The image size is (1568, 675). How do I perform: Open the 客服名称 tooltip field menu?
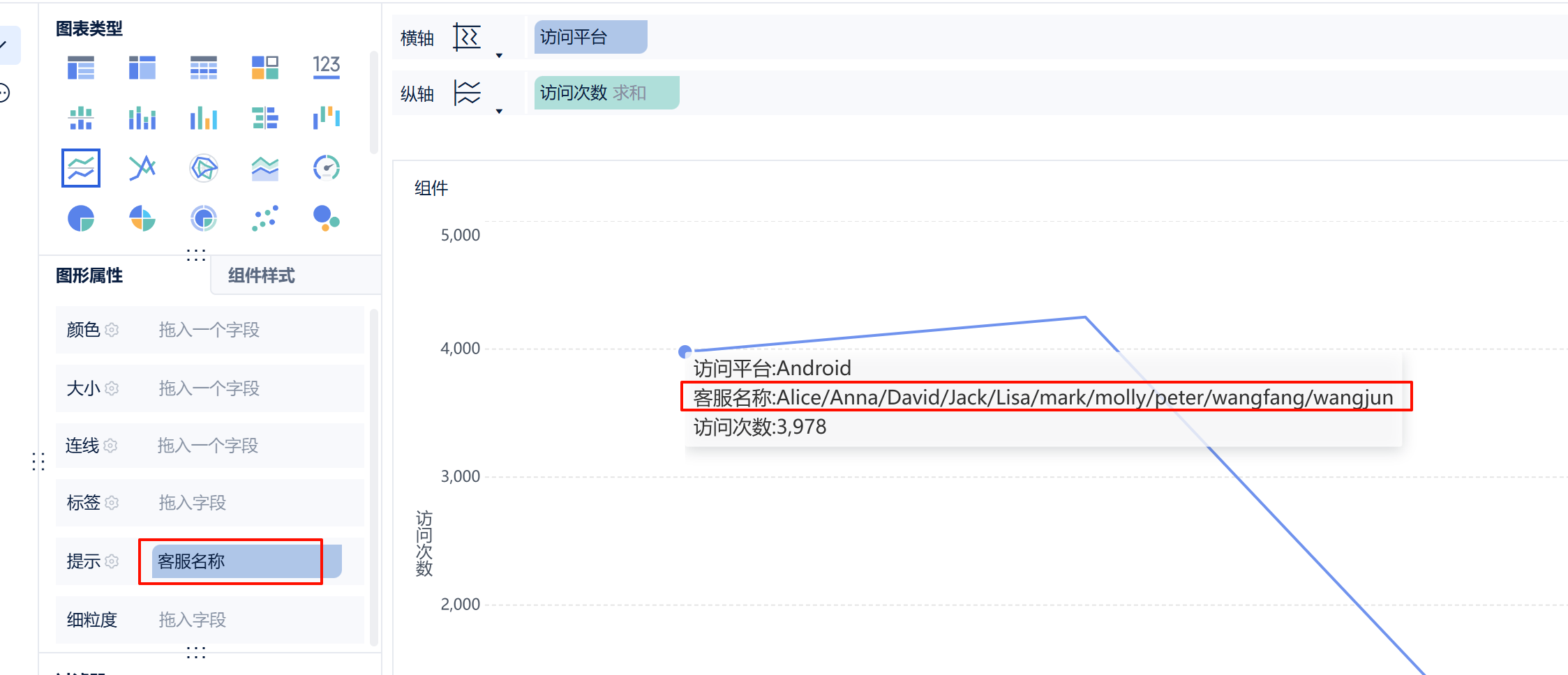tap(246, 561)
